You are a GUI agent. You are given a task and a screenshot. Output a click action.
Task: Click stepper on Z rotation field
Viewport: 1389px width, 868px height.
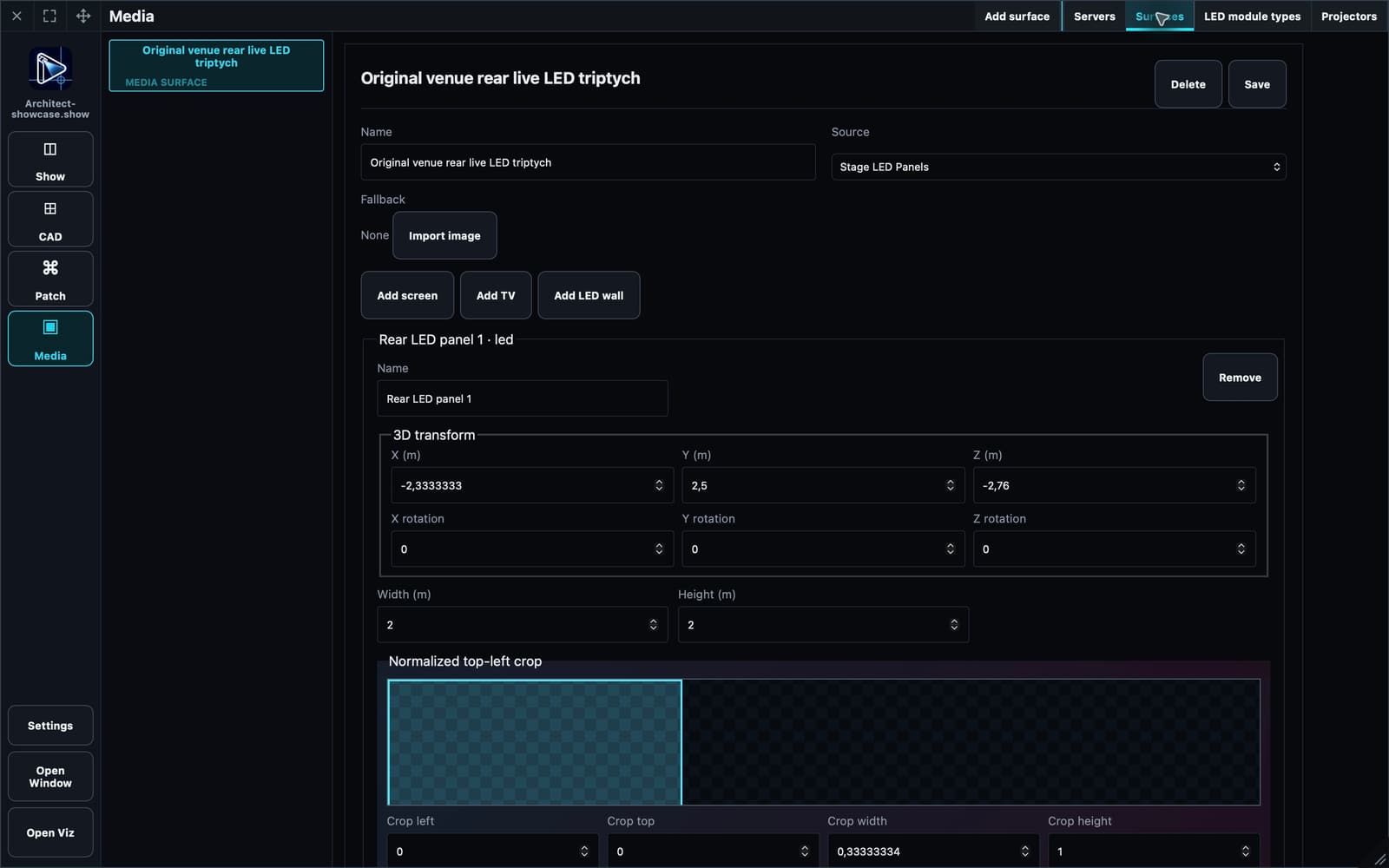[1241, 549]
